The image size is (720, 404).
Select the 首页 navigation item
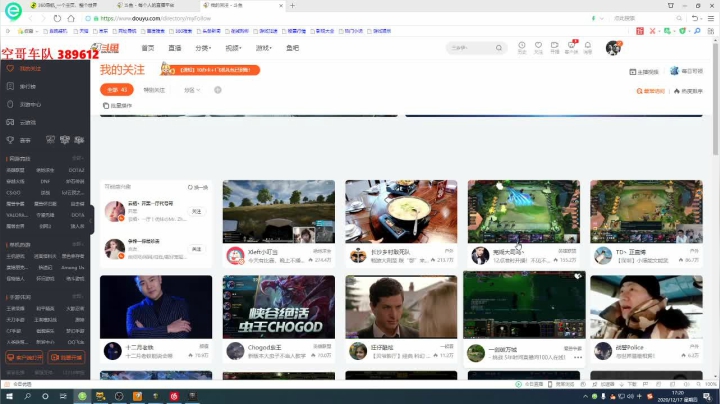tap(148, 48)
